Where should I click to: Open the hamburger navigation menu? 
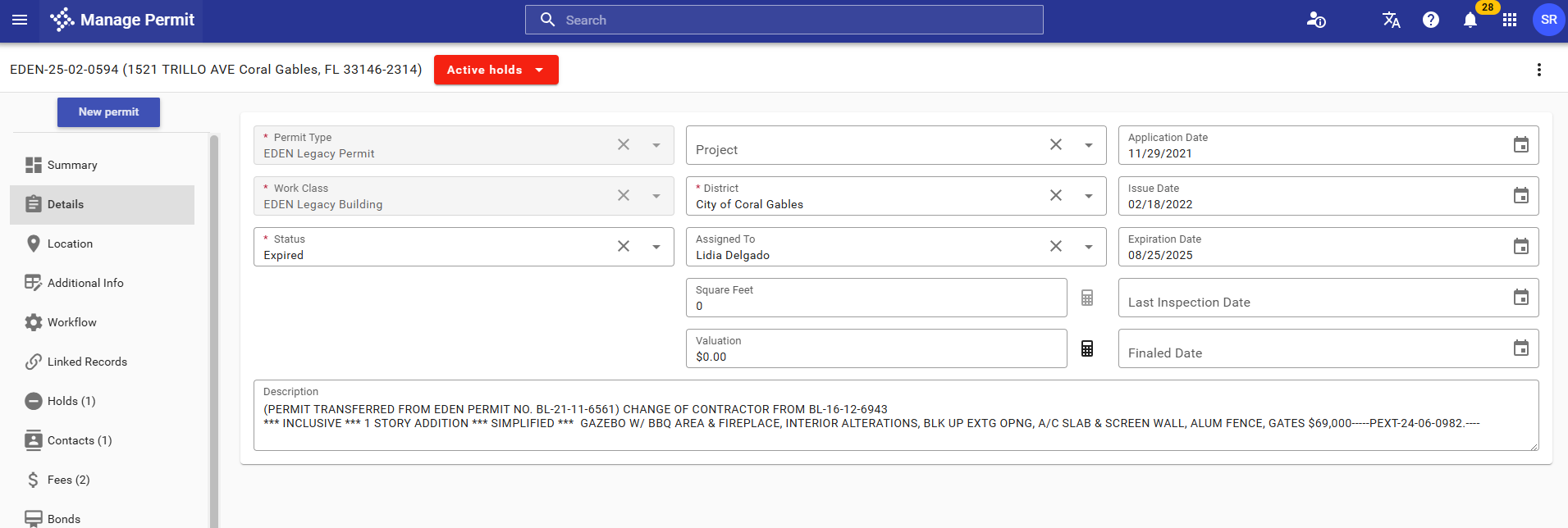20,20
